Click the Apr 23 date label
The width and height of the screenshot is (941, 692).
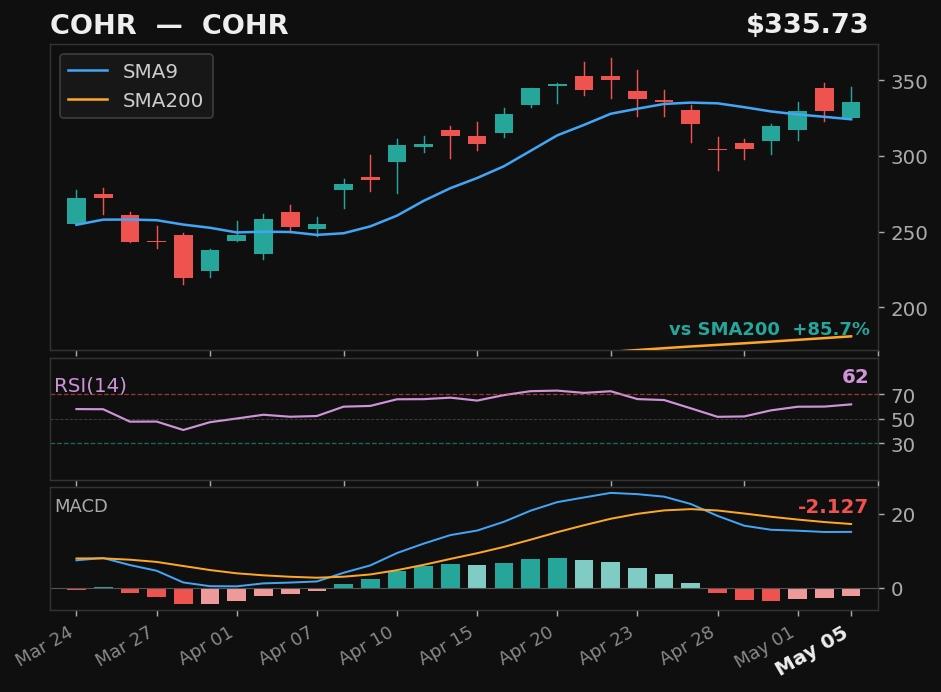click(606, 644)
